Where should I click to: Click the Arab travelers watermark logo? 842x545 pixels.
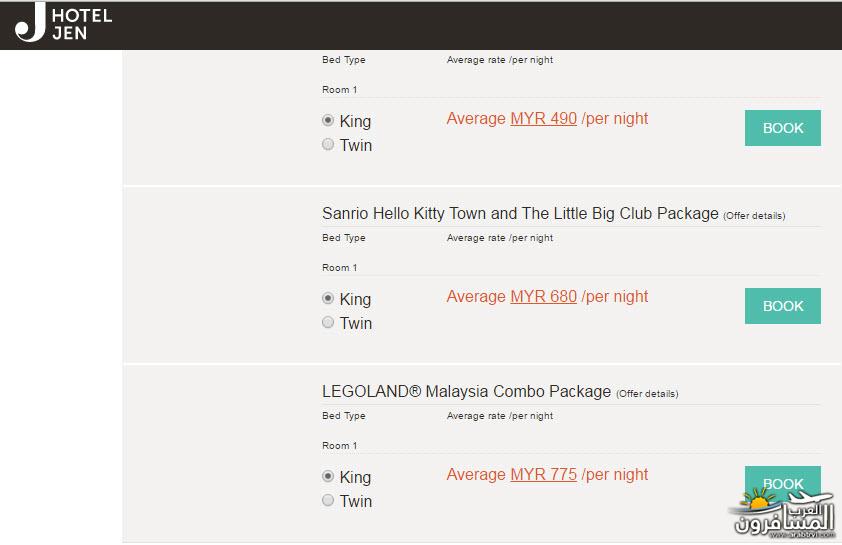pyautogui.click(x=784, y=512)
